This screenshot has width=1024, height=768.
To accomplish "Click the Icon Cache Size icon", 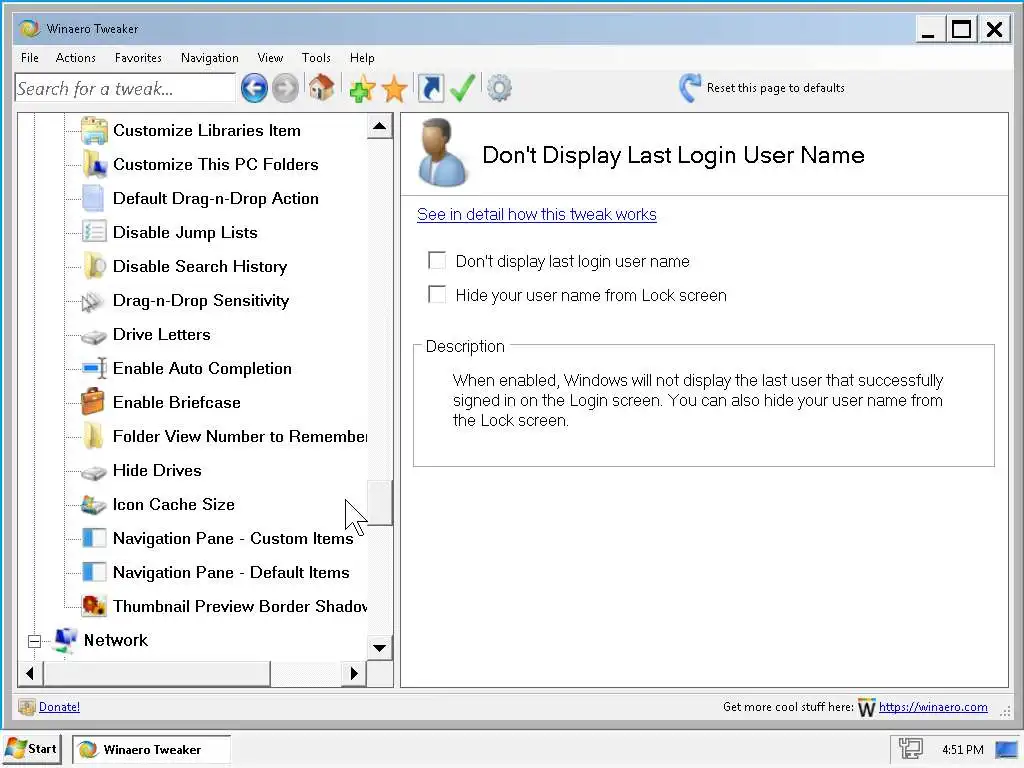I will point(93,505).
